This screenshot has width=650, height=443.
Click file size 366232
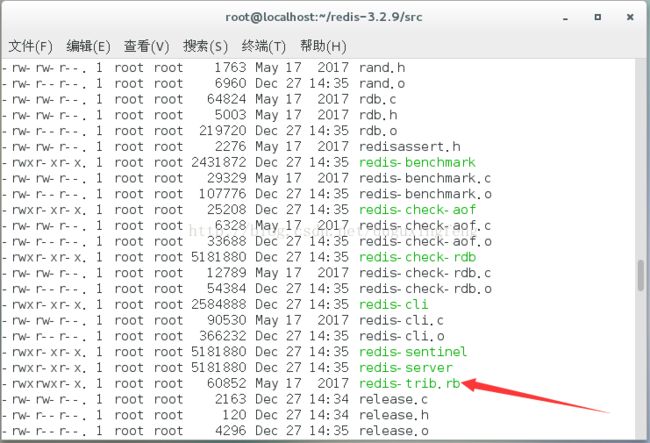point(223,336)
